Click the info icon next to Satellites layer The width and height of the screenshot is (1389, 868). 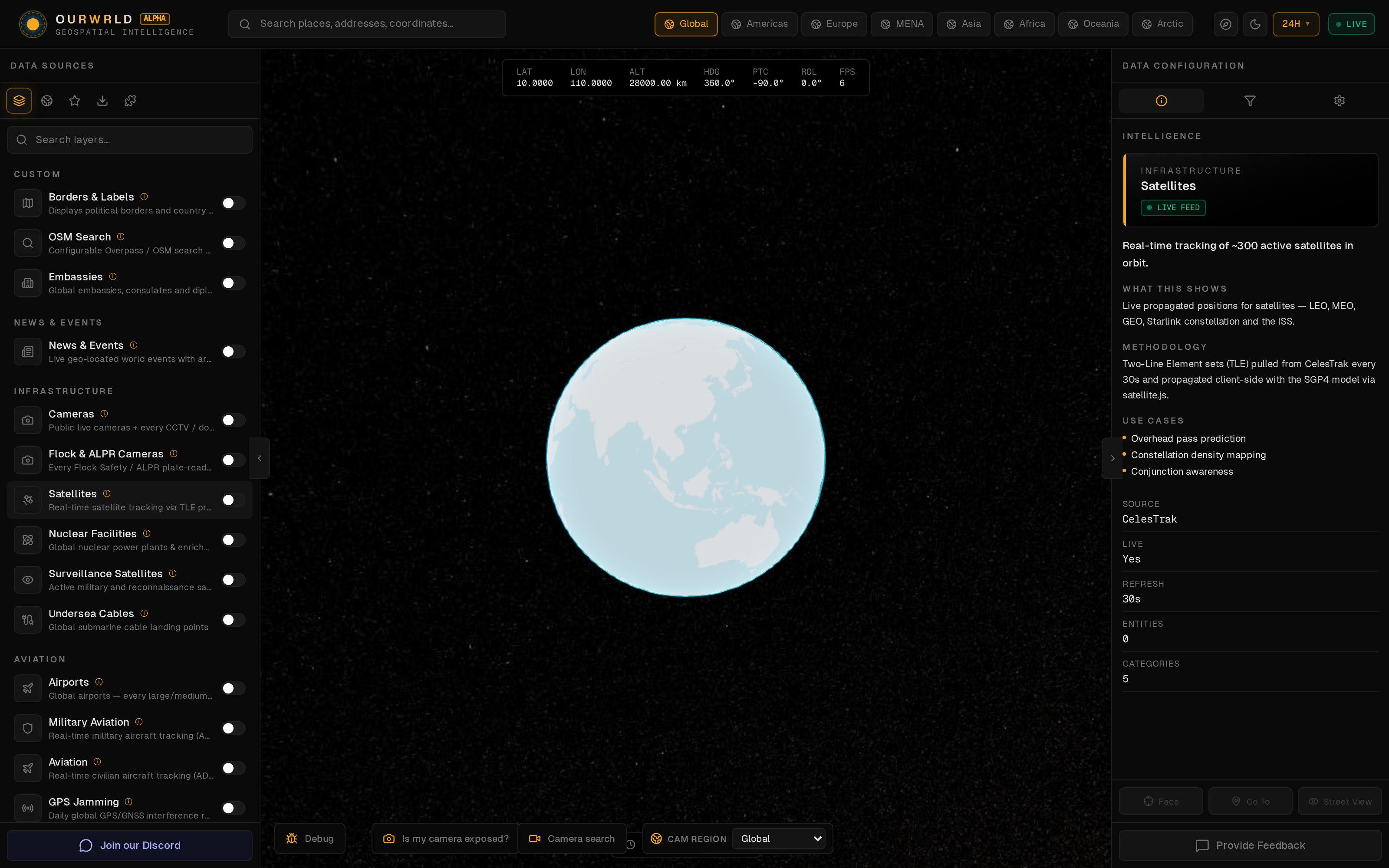click(x=107, y=494)
